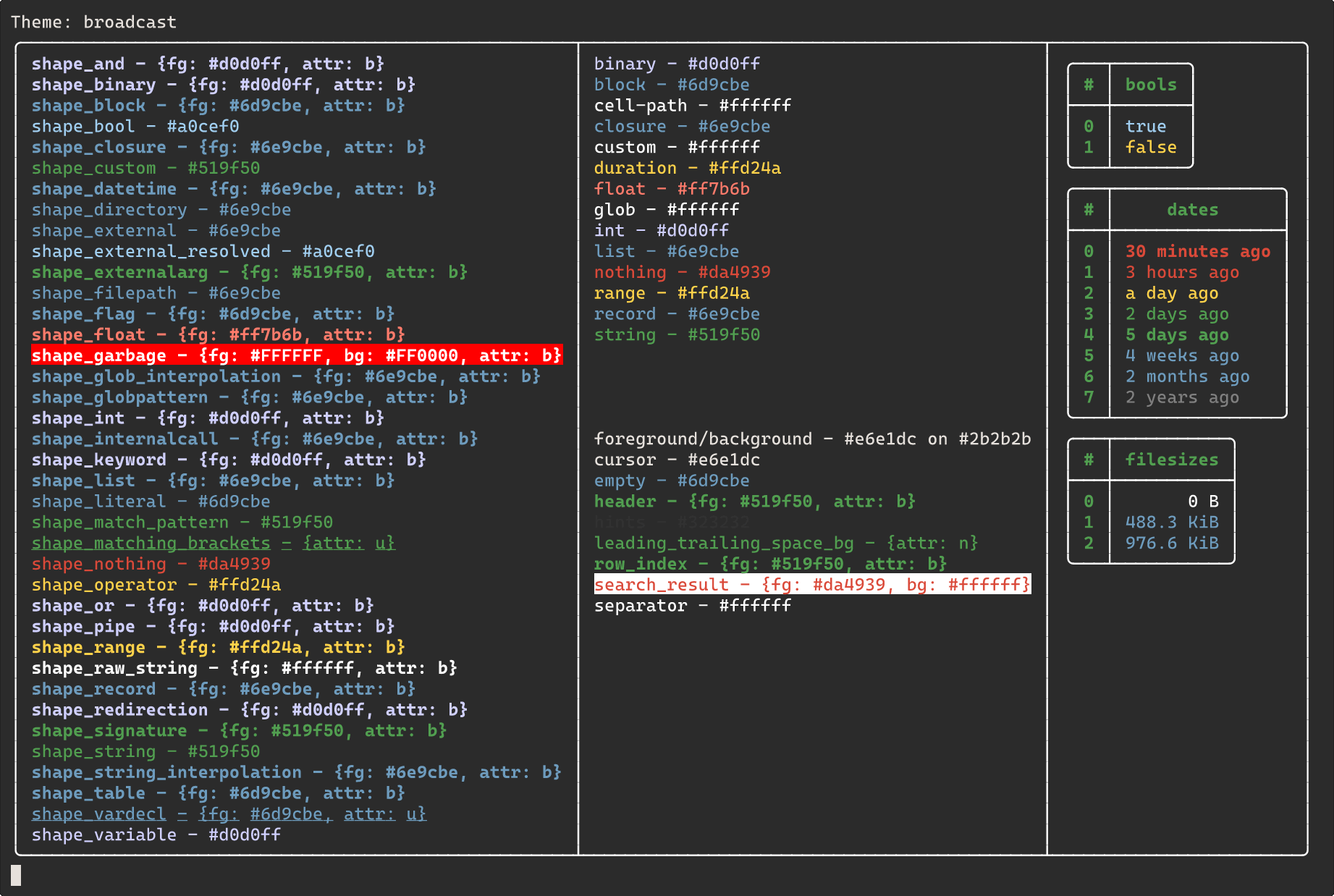Click shape_variable – #d0d0ff text
Image resolution: width=1334 pixels, height=896 pixels.
(x=156, y=835)
